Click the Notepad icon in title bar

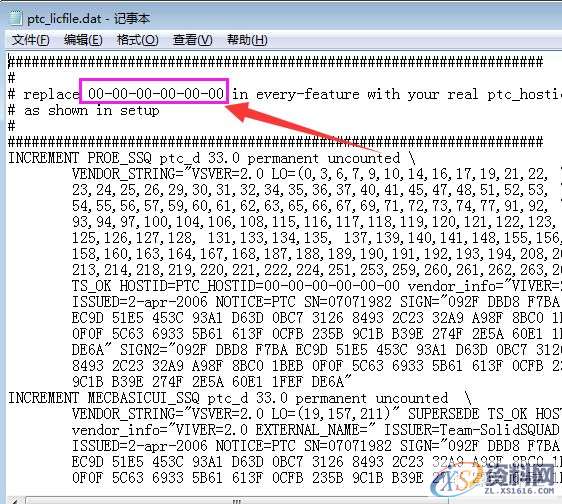(15, 18)
